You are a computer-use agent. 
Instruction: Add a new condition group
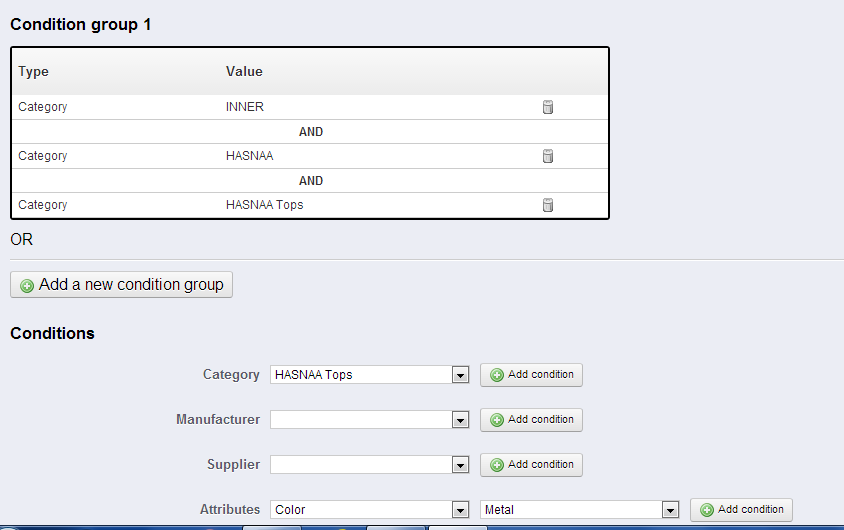click(121, 285)
